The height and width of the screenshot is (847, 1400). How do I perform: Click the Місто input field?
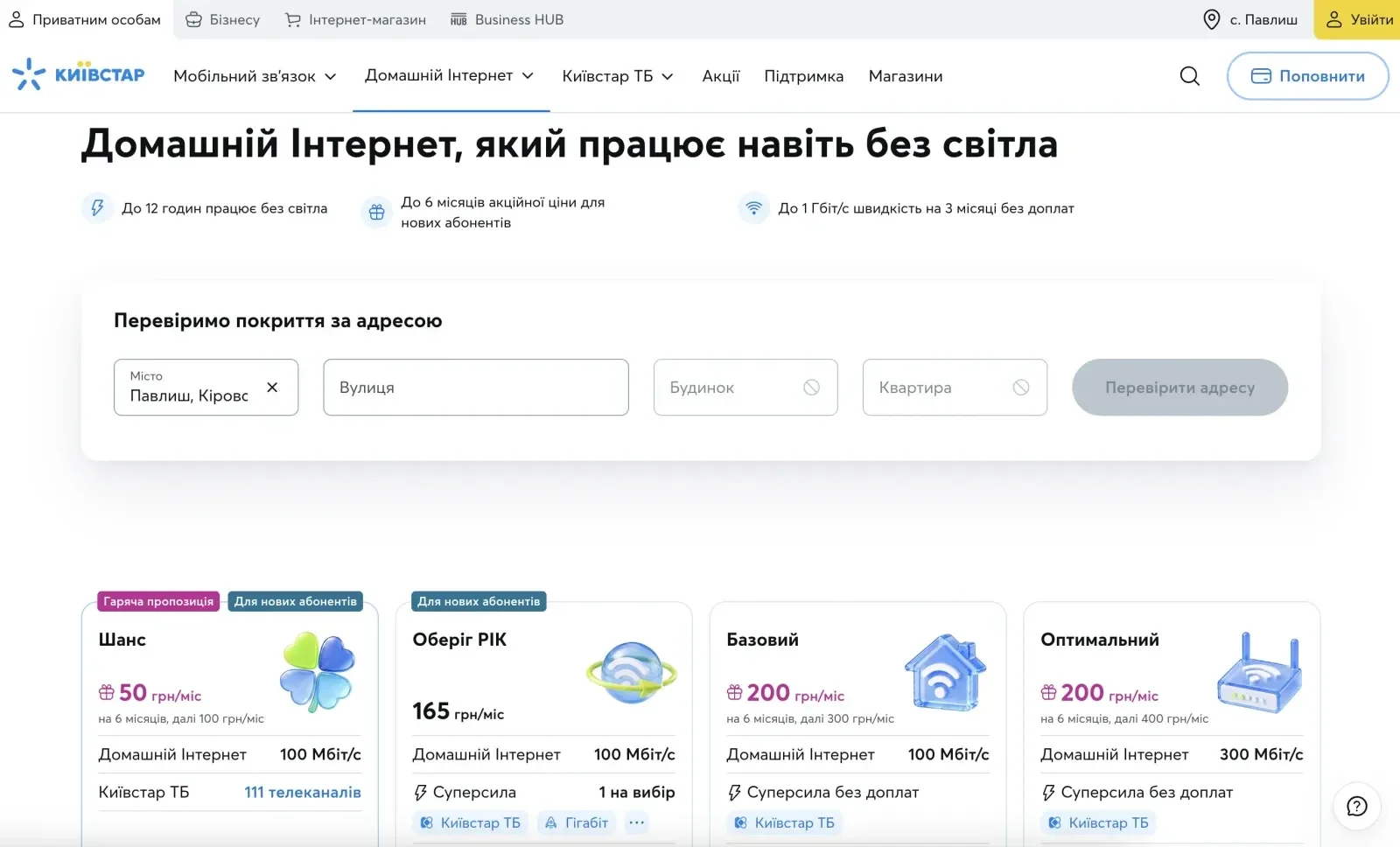pos(206,387)
